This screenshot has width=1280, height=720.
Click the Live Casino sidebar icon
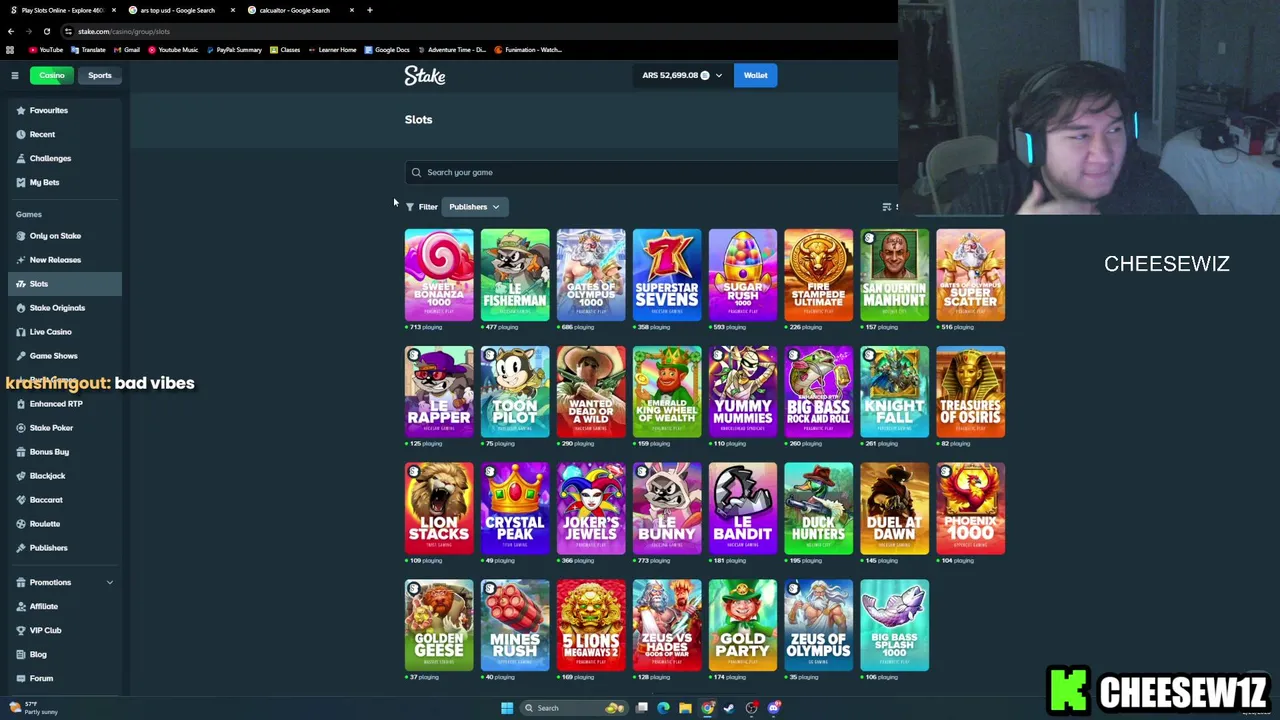point(21,332)
